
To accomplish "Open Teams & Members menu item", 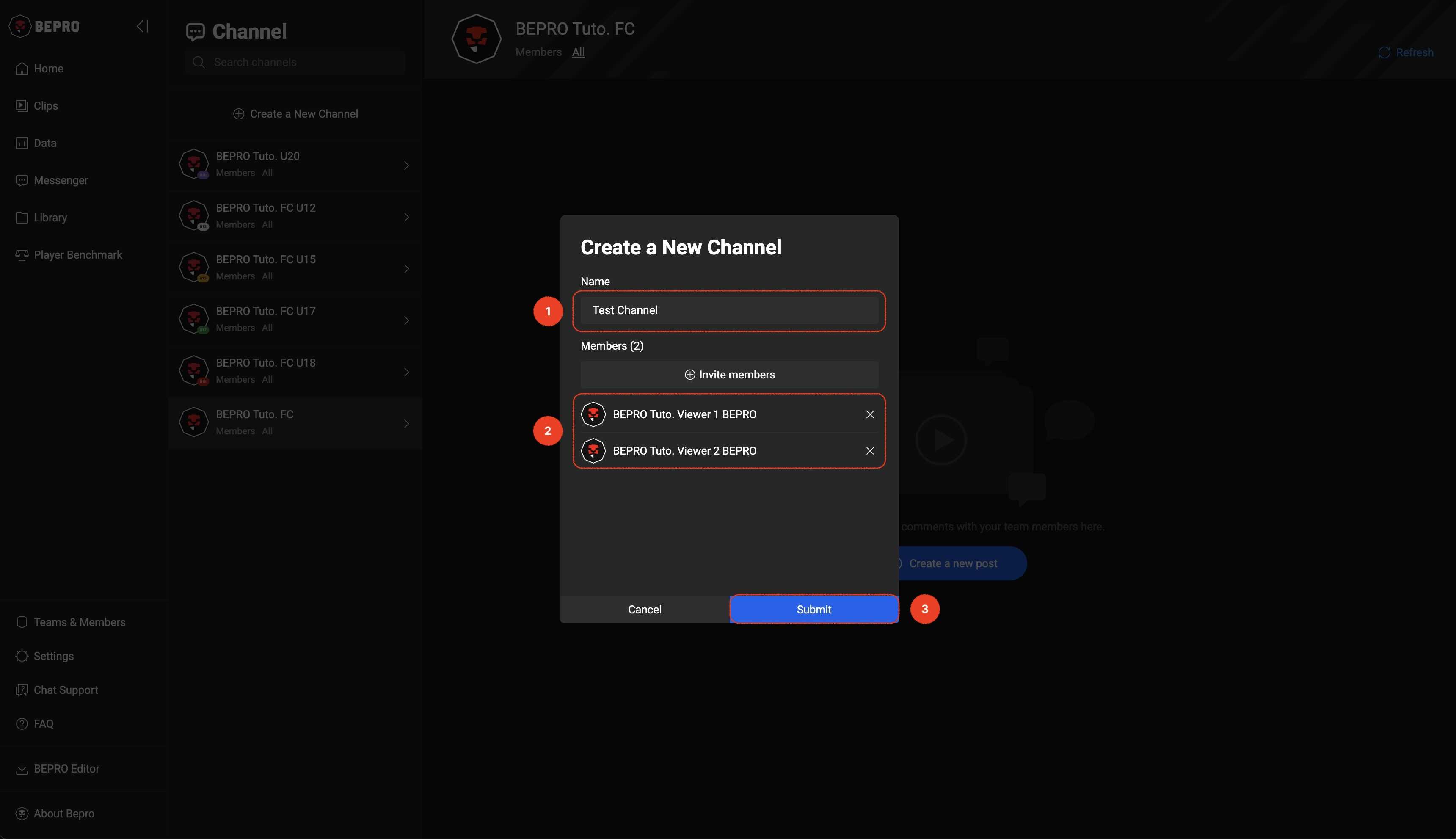I will (79, 622).
